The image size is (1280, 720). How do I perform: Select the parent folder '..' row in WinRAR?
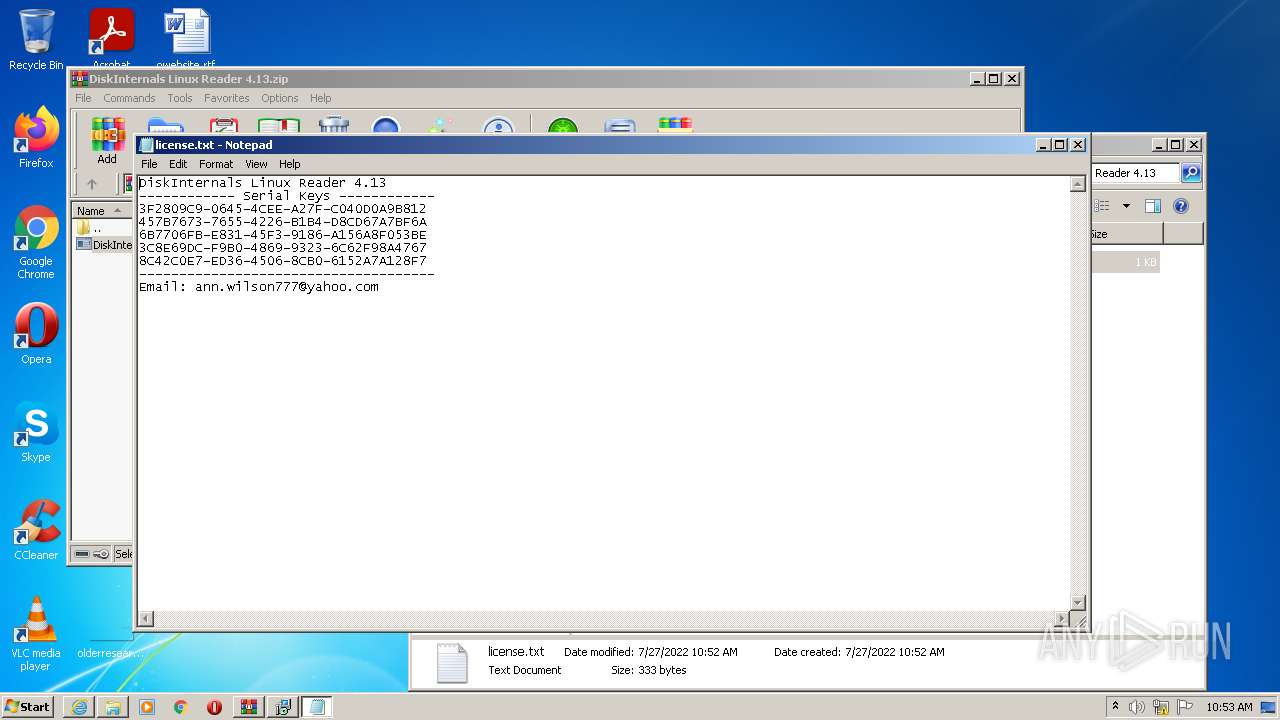[x=103, y=228]
